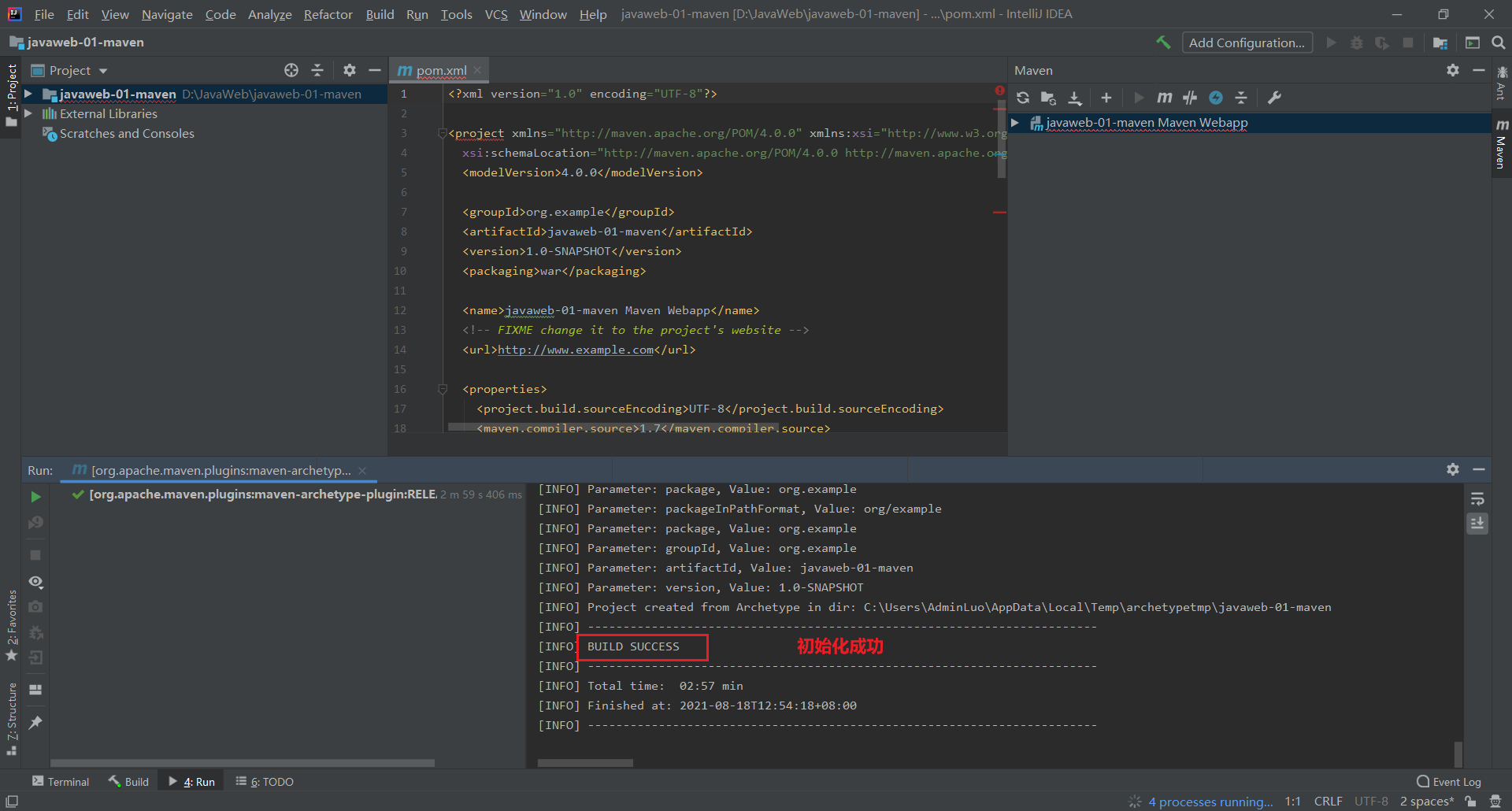Screen dimensions: 1512x811
Task: Select Scratches and Consoles in tree
Action: coord(127,133)
